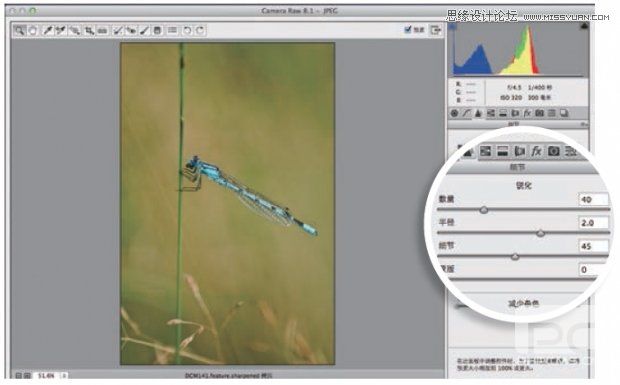Select the Targeted Adjustment tool

[75, 30]
